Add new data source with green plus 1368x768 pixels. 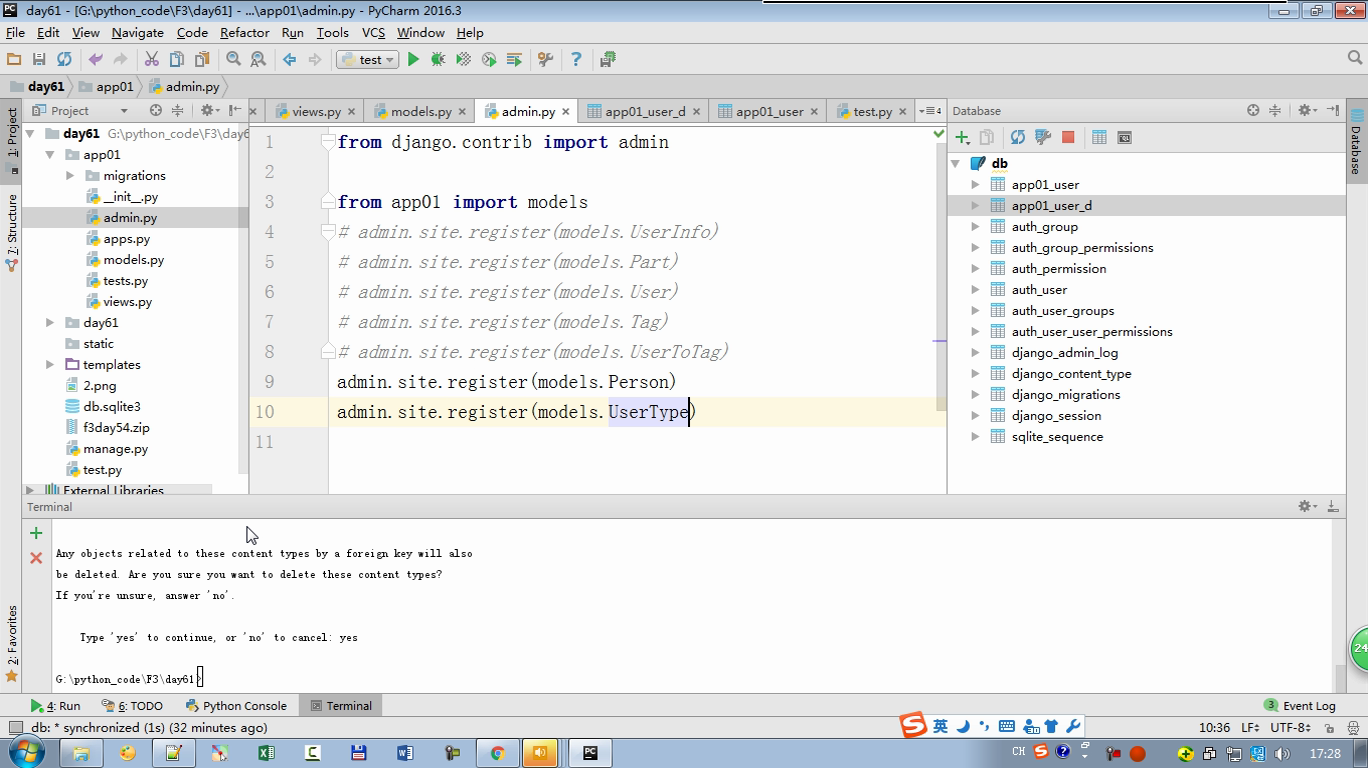(962, 137)
